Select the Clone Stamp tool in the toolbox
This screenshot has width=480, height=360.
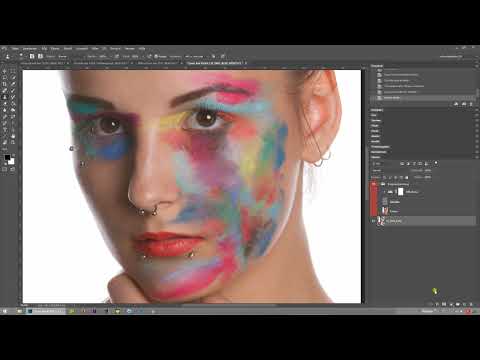click(x=5, y=97)
